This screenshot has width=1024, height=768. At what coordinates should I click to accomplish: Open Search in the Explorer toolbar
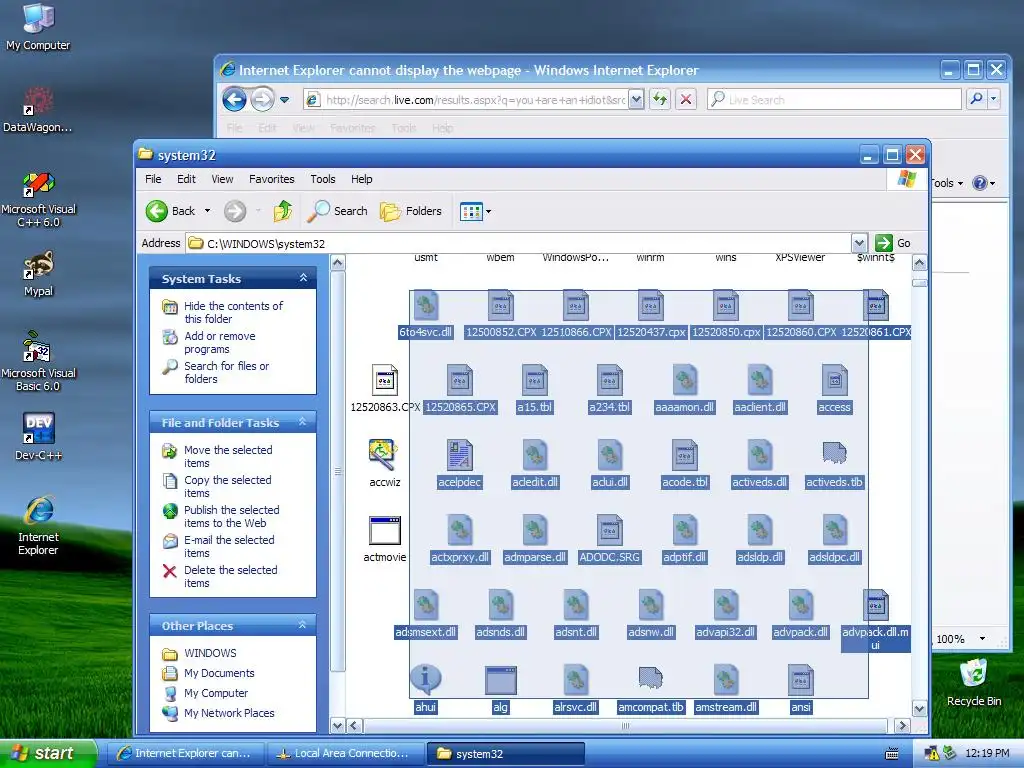[338, 211]
